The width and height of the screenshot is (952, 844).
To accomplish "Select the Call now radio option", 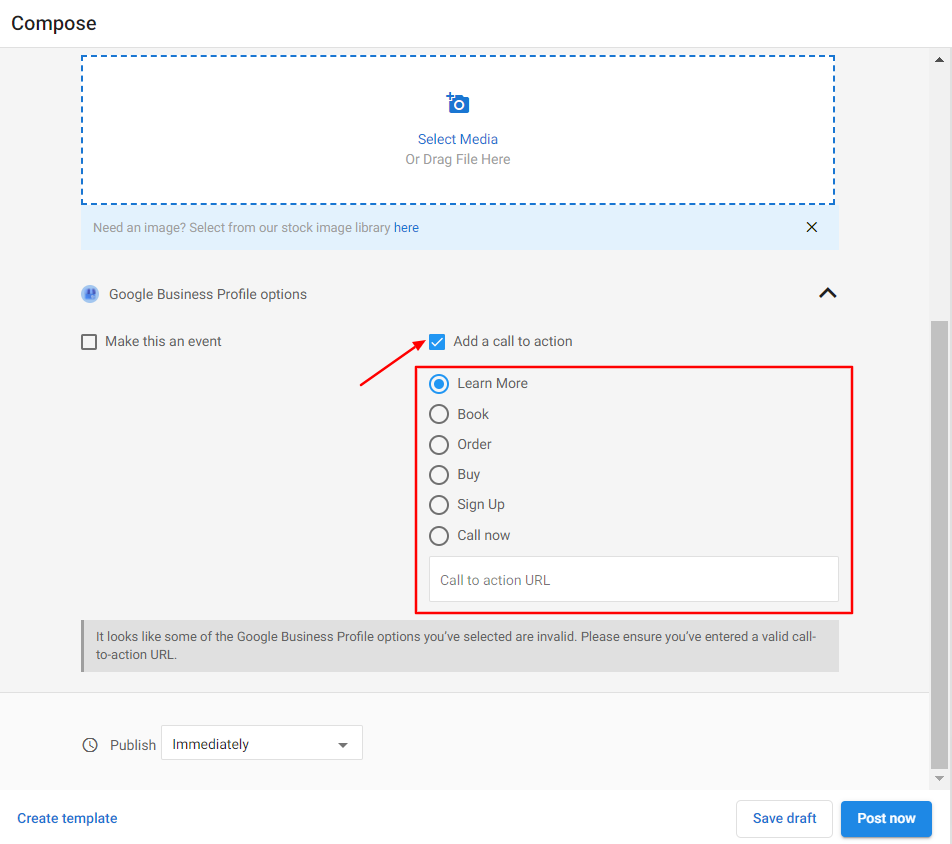I will (439, 536).
